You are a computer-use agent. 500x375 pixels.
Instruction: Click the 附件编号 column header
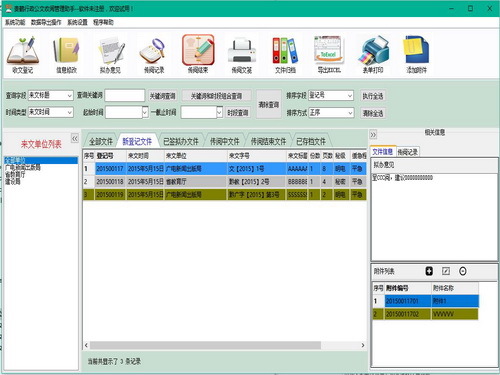pyautogui.click(x=408, y=288)
